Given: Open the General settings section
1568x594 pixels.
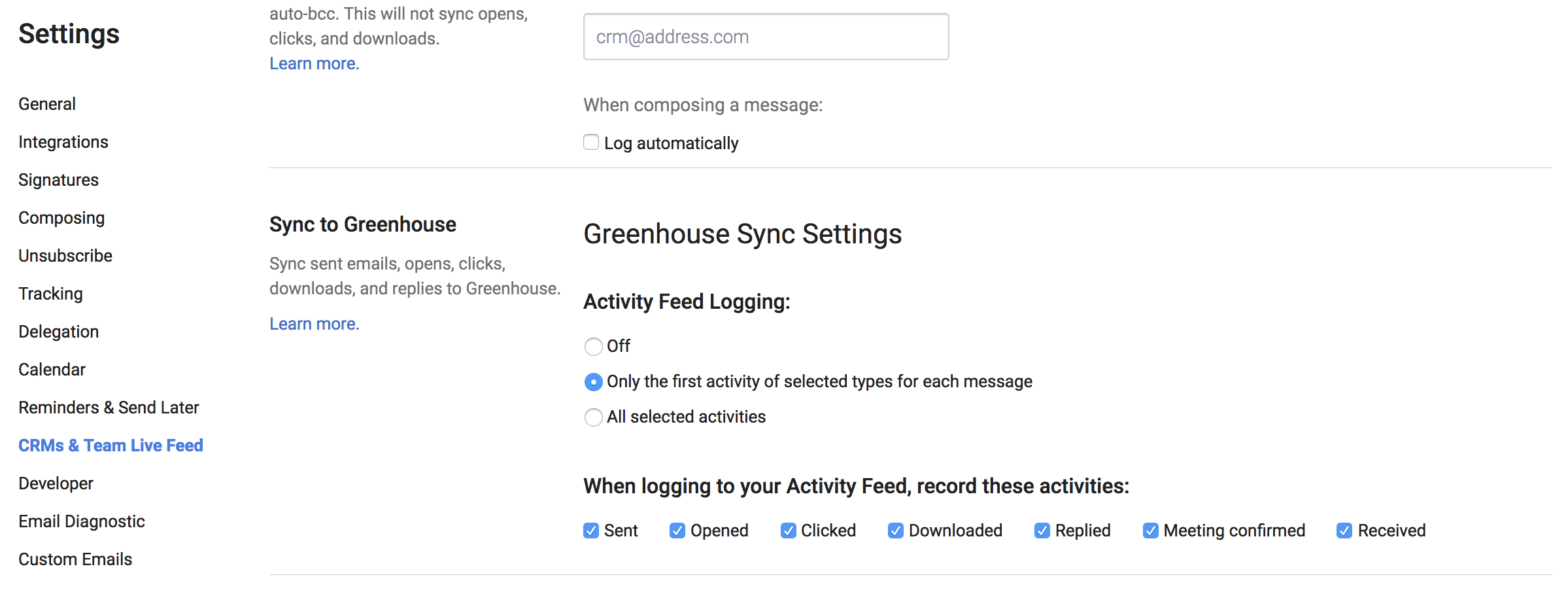Looking at the screenshot, I should [x=47, y=104].
